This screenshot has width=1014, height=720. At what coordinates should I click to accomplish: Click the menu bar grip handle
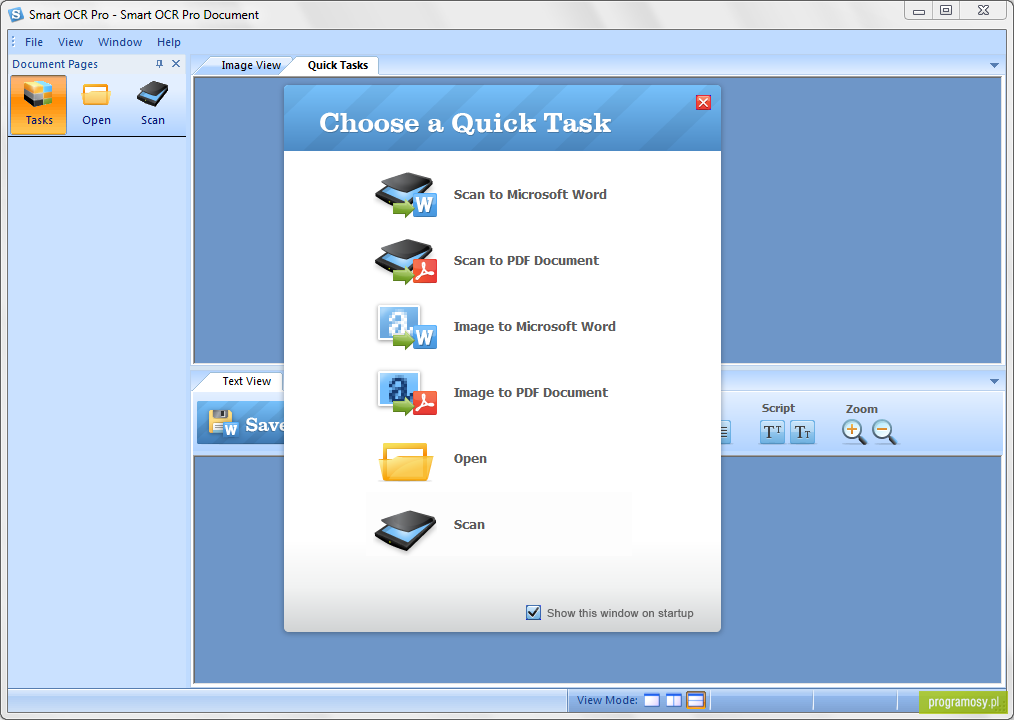coord(13,41)
